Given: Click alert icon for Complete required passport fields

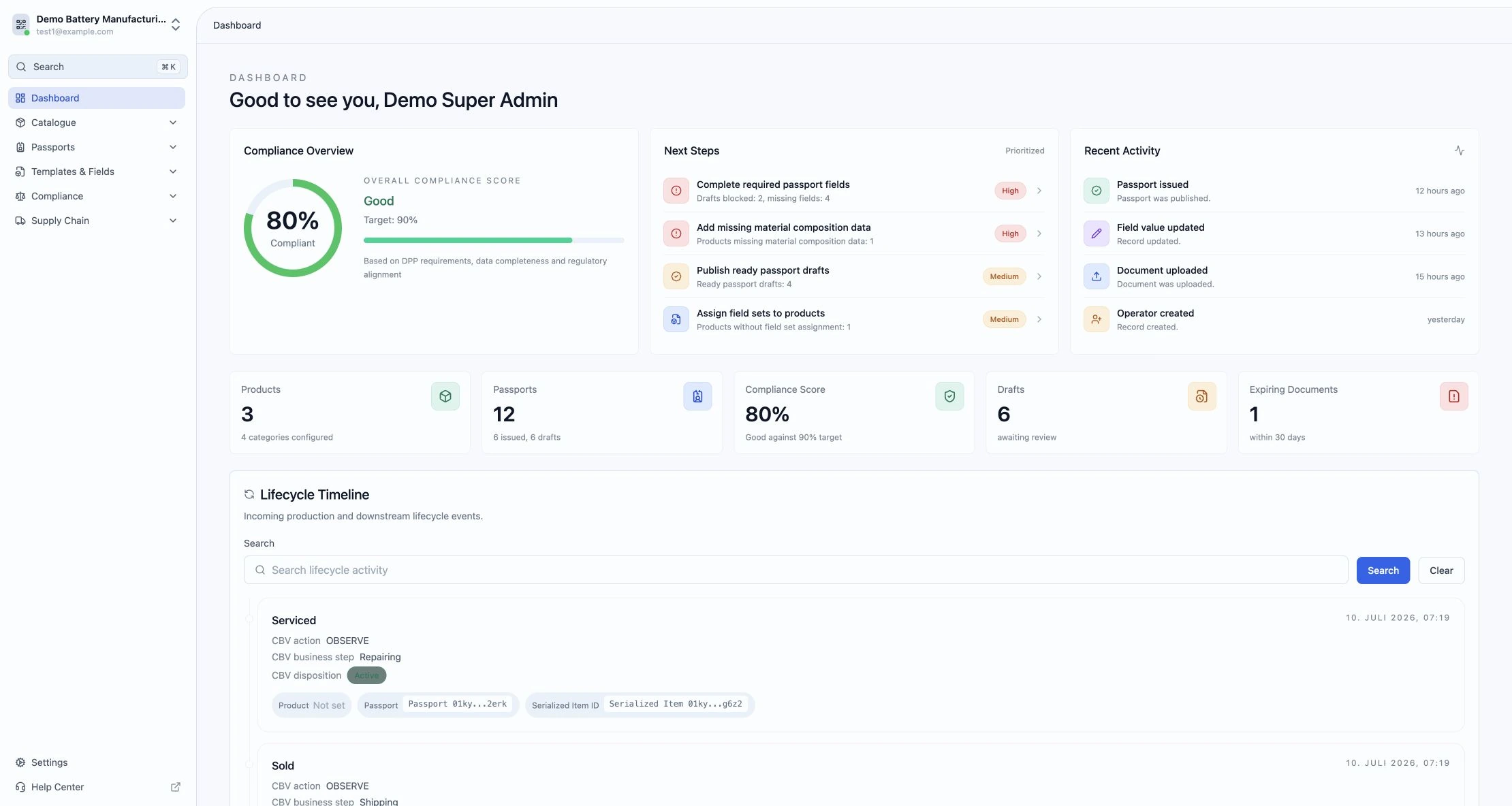Looking at the screenshot, I should click(676, 191).
